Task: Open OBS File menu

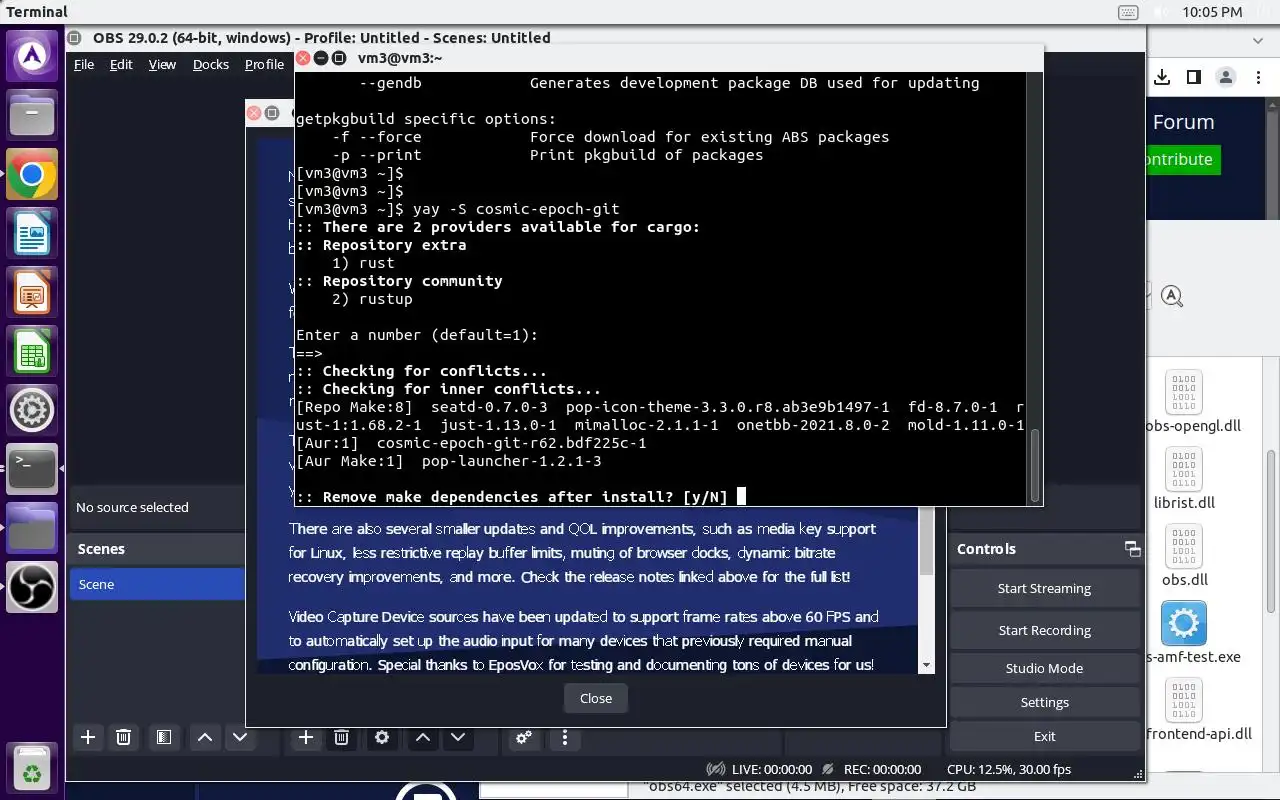Action: 84,64
